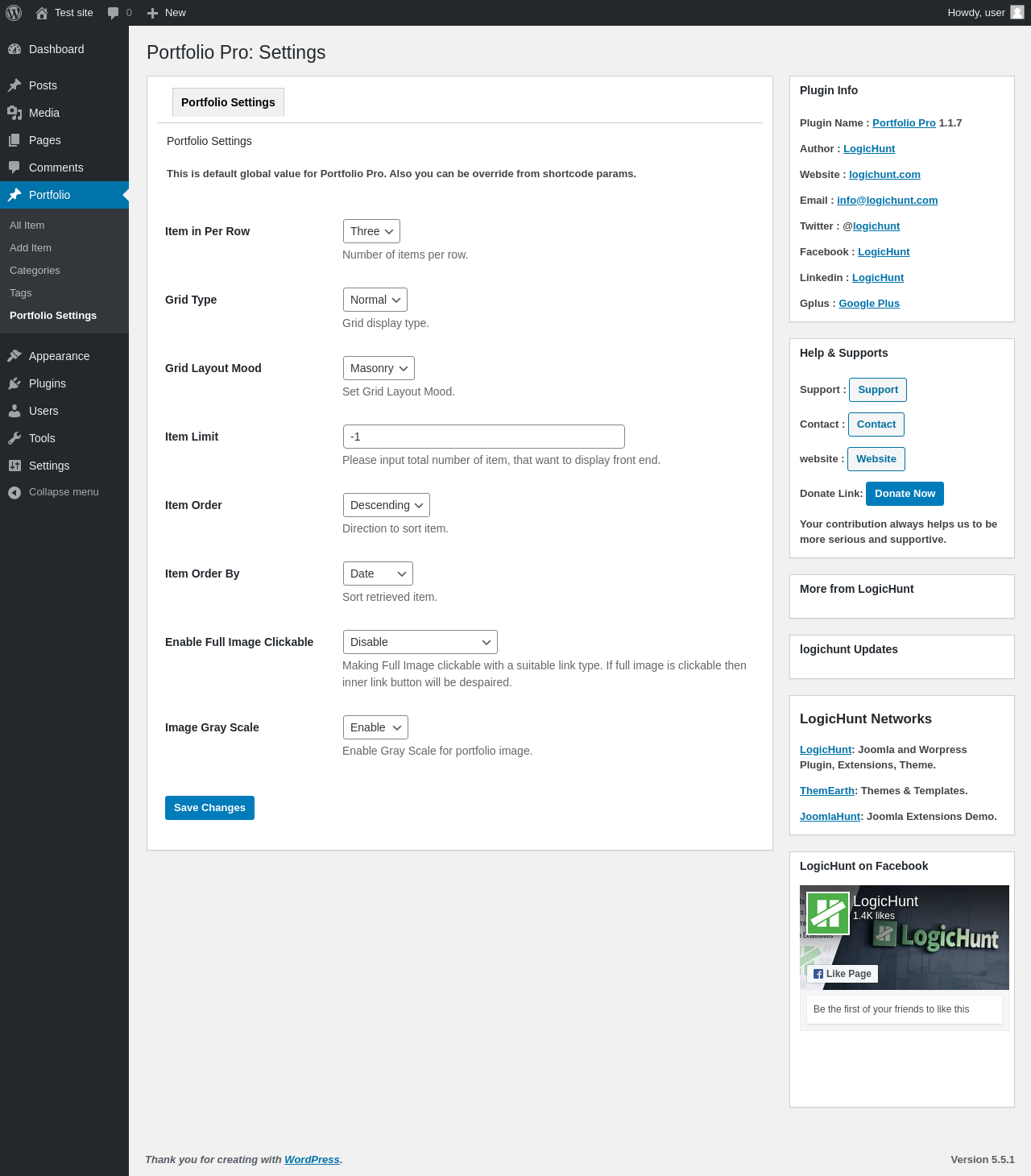This screenshot has height=1176, width=1031.
Task: Open the JoomlaHunt network link
Action: (830, 817)
